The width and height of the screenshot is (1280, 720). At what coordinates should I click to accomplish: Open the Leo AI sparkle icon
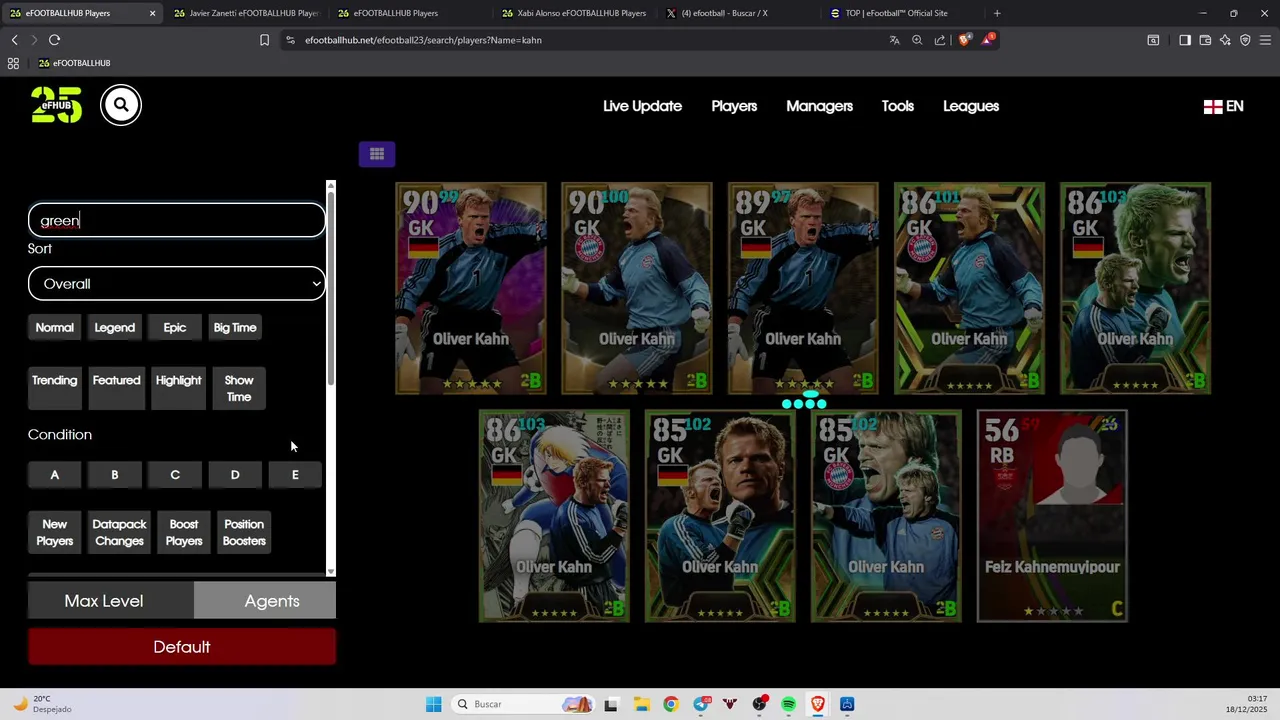tap(1225, 40)
